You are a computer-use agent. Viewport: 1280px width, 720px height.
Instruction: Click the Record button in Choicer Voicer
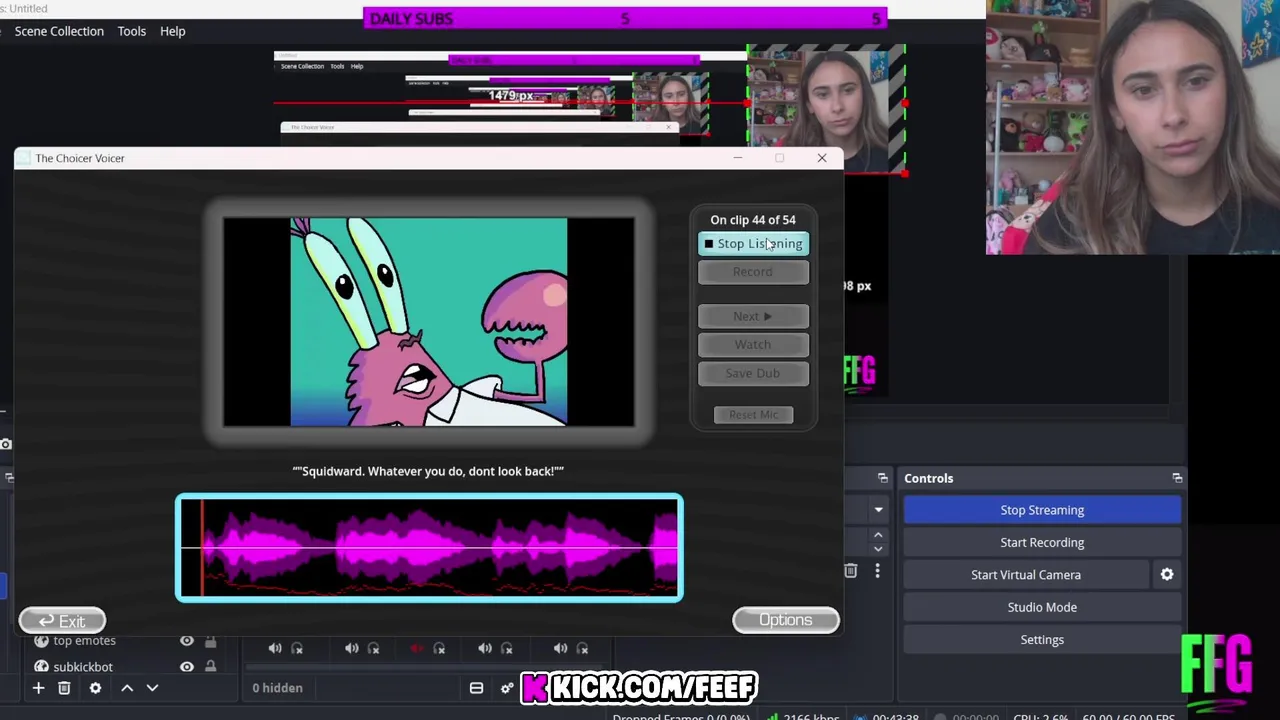point(753,272)
